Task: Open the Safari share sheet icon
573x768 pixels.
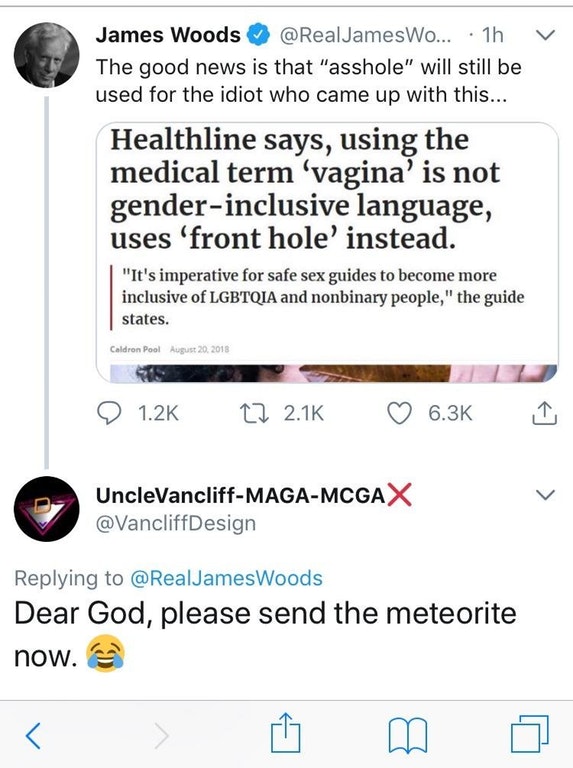Action: coord(286,732)
